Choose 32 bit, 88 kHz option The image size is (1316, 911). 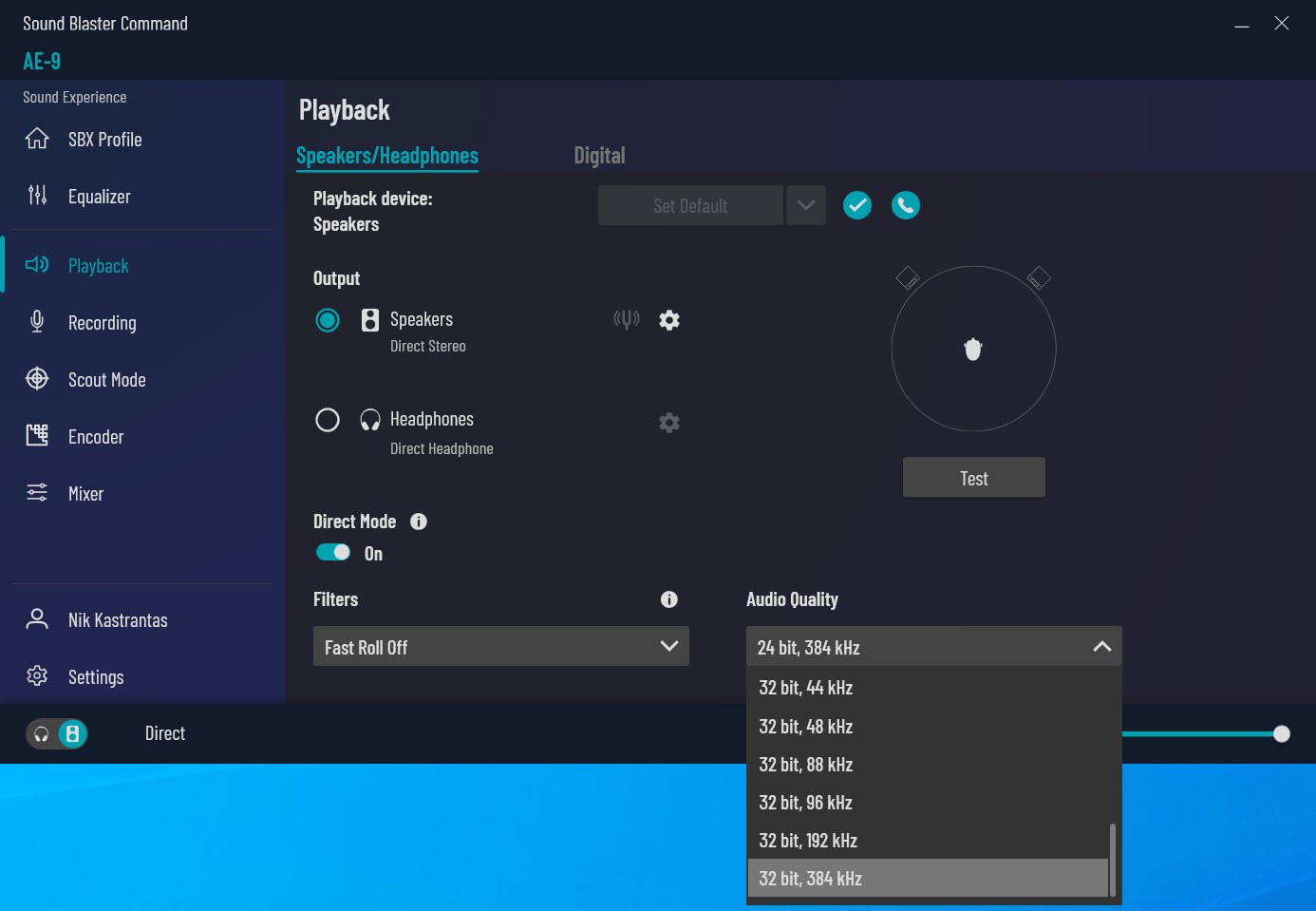pos(928,764)
